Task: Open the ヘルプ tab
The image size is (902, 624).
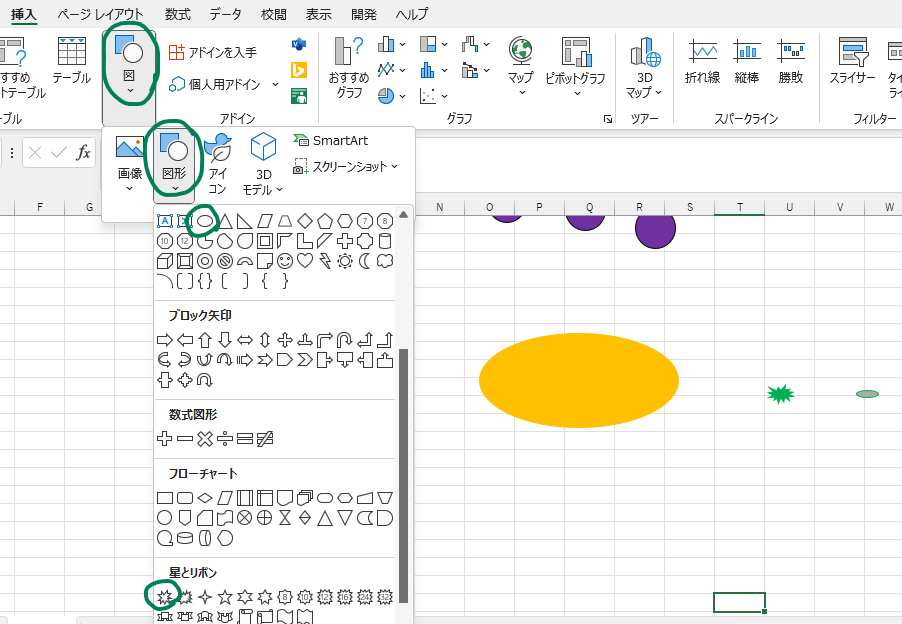Action: (x=412, y=14)
